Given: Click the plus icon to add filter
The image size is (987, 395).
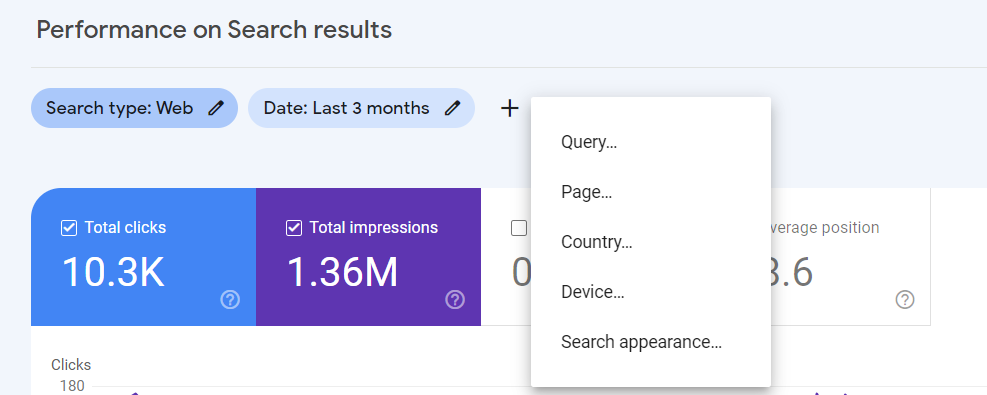Looking at the screenshot, I should [509, 108].
